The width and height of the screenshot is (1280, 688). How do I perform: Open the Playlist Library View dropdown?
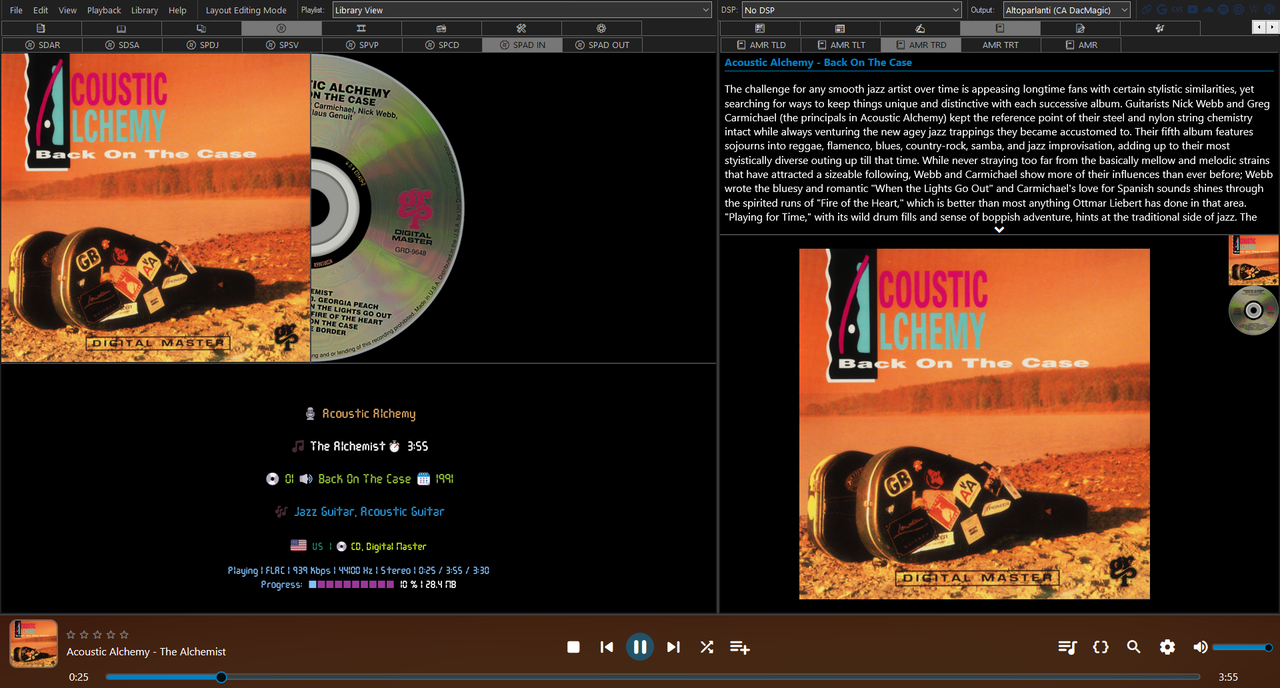tap(522, 10)
